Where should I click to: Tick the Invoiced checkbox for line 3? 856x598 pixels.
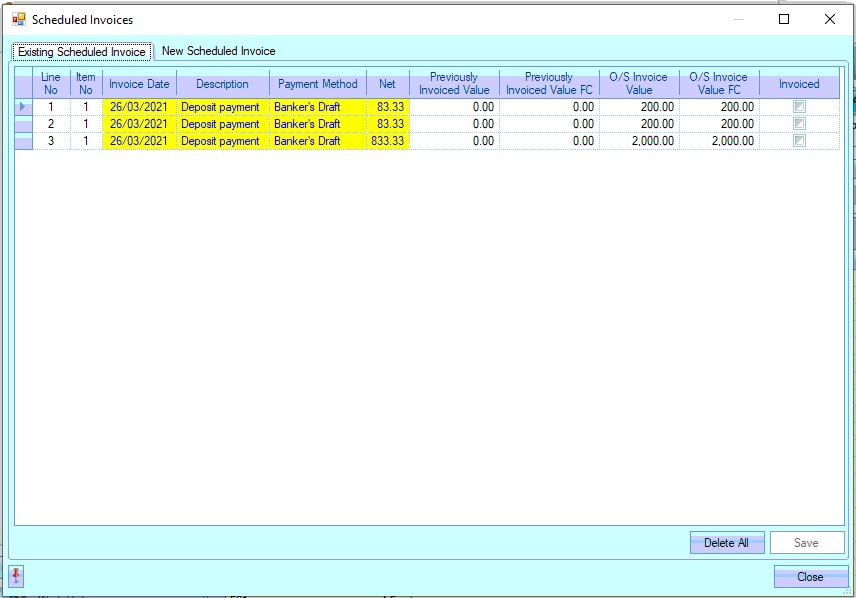799,141
